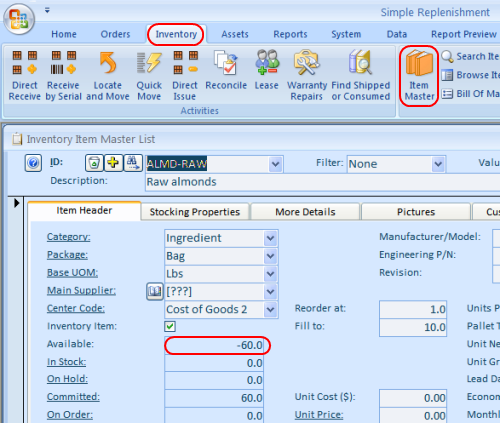500x423 pixels.
Task: Expand the Center Code dropdown
Action: 270,310
